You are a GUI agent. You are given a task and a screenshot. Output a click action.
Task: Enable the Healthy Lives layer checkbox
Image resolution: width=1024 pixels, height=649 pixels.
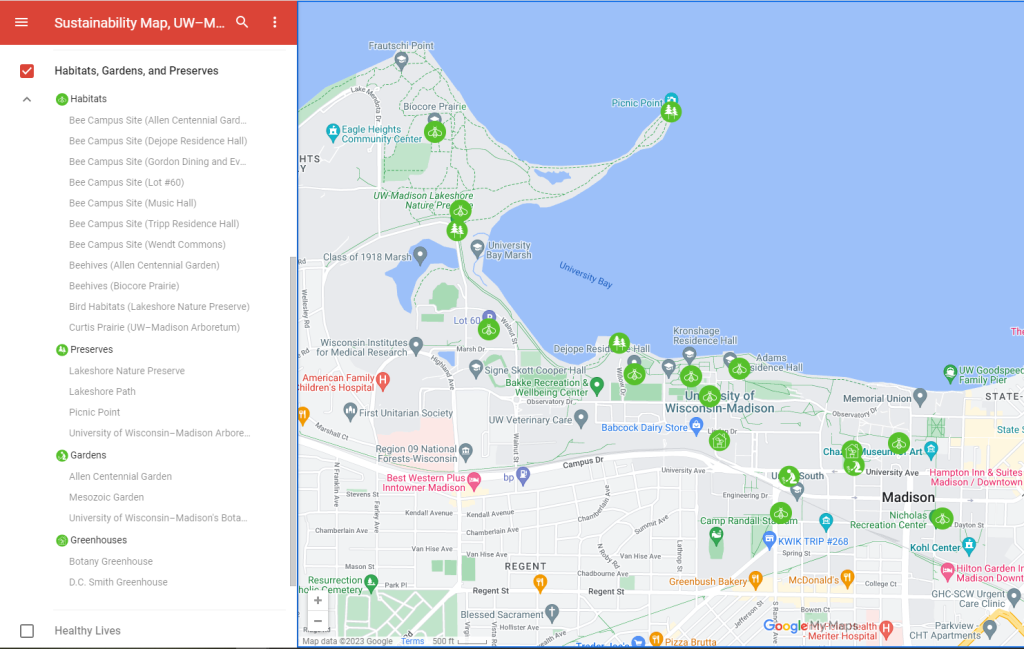pos(27,631)
